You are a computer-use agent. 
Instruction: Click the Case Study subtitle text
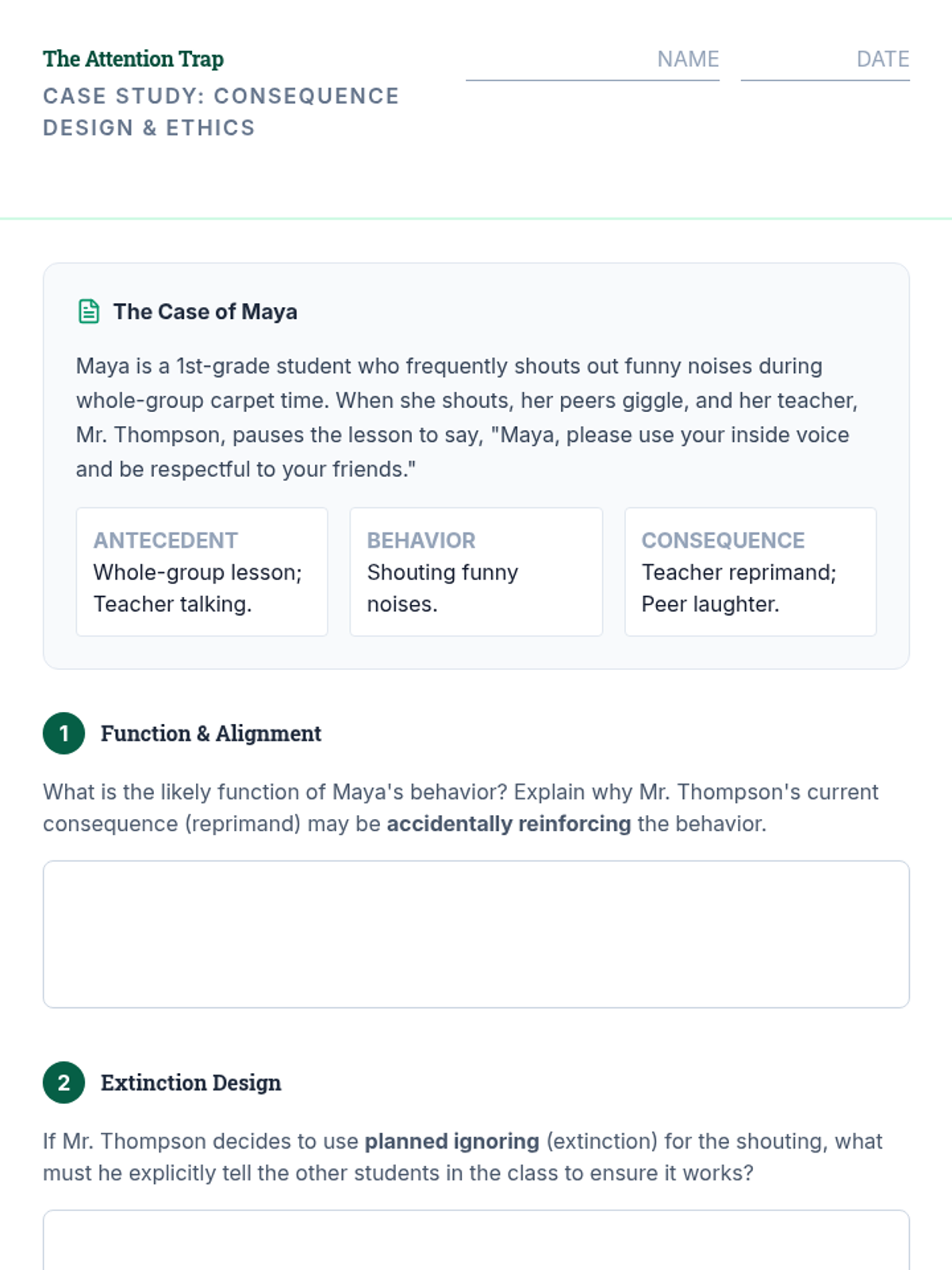tap(221, 111)
